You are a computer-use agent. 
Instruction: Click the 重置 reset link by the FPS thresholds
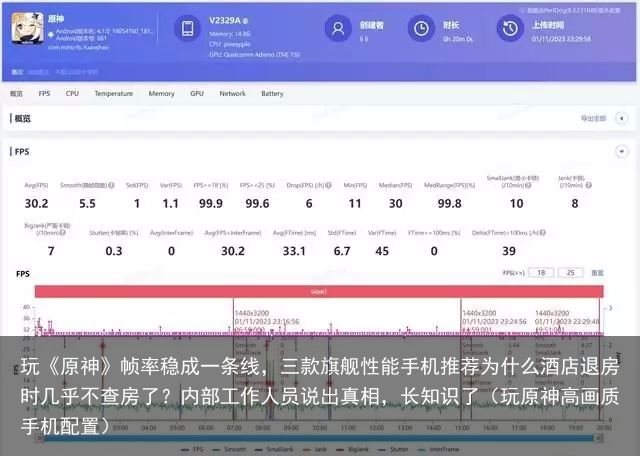(x=598, y=273)
